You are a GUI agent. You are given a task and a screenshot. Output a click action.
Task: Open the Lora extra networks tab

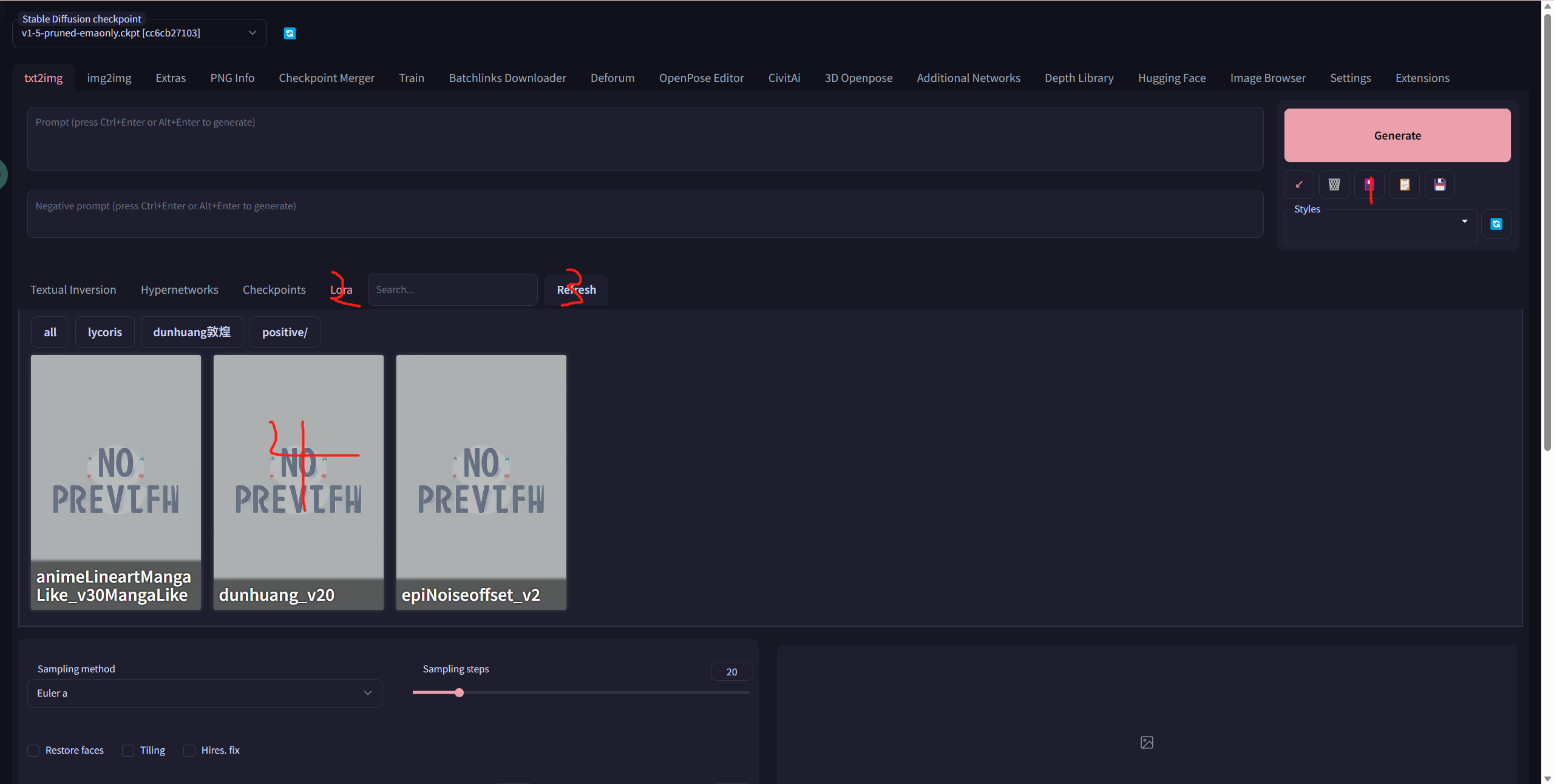point(341,290)
